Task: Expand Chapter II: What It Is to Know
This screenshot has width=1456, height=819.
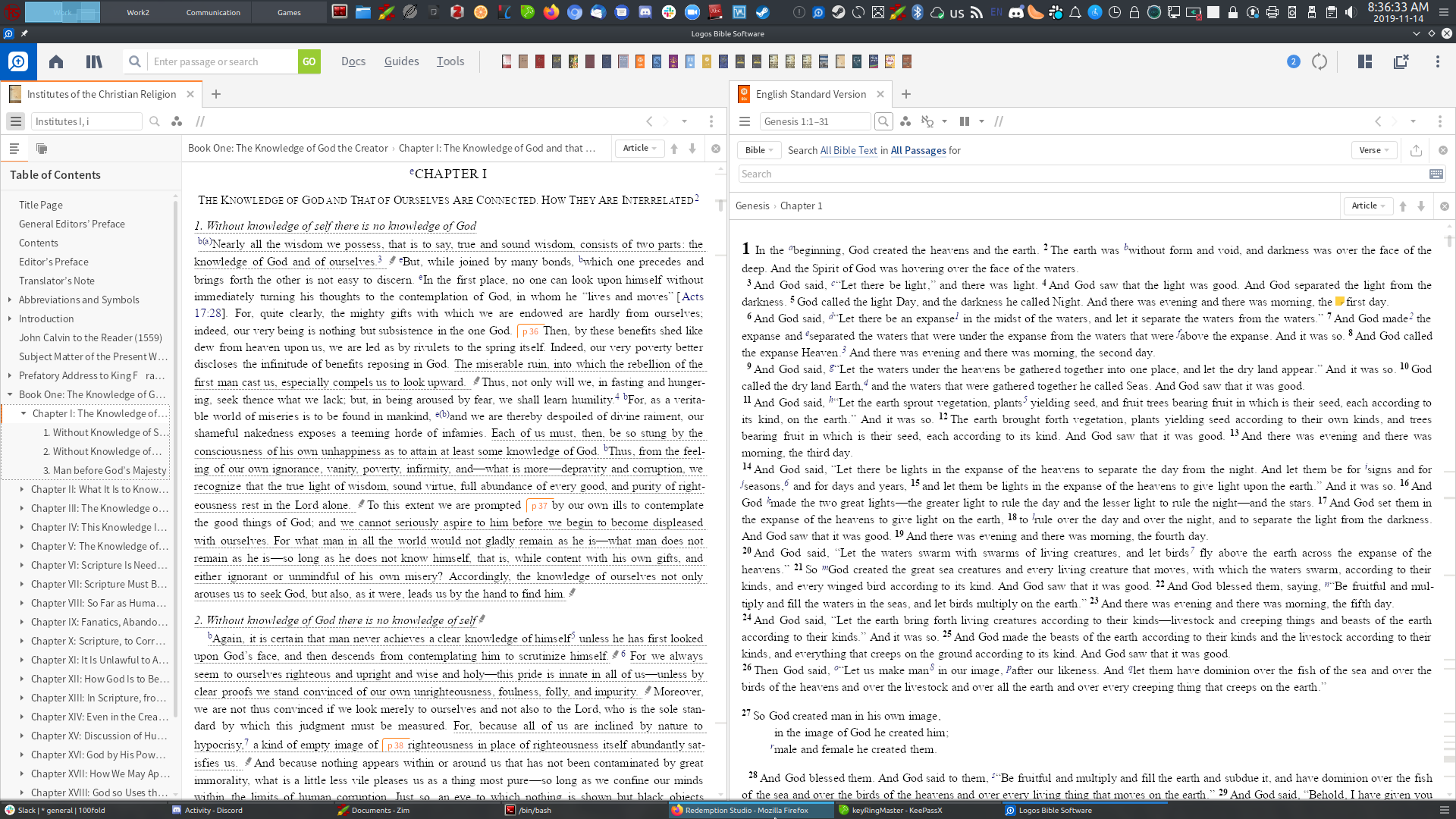Action: tap(22, 489)
